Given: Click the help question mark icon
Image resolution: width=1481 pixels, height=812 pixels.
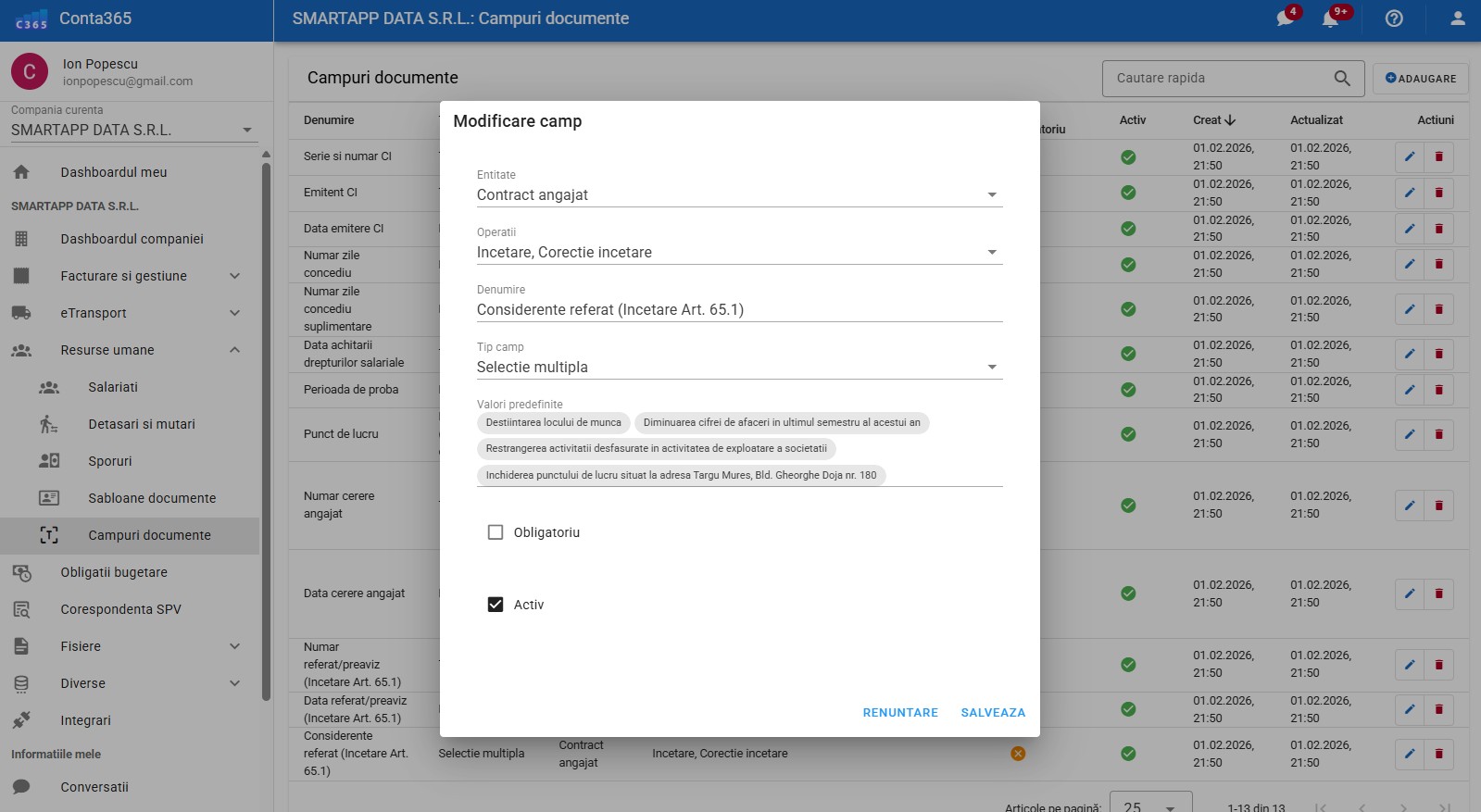Looking at the screenshot, I should point(1394,19).
